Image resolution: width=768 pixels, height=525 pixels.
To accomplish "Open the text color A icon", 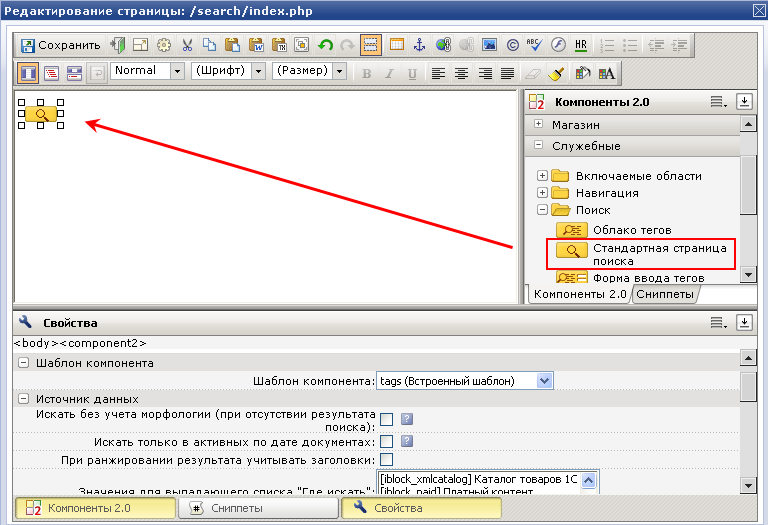I will click(x=606, y=73).
